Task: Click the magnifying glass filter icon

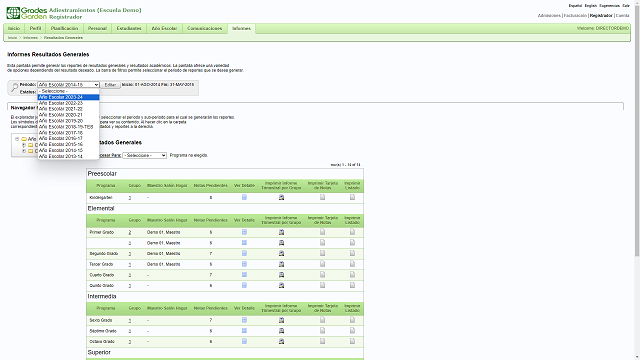Action: click(x=15, y=87)
